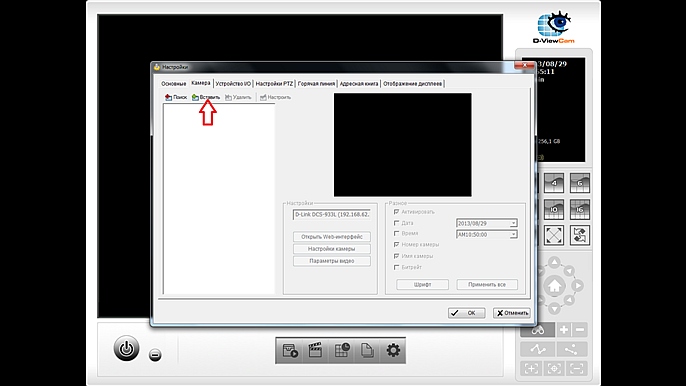Switch to the Основные tab
The image size is (686, 386).
point(174,84)
